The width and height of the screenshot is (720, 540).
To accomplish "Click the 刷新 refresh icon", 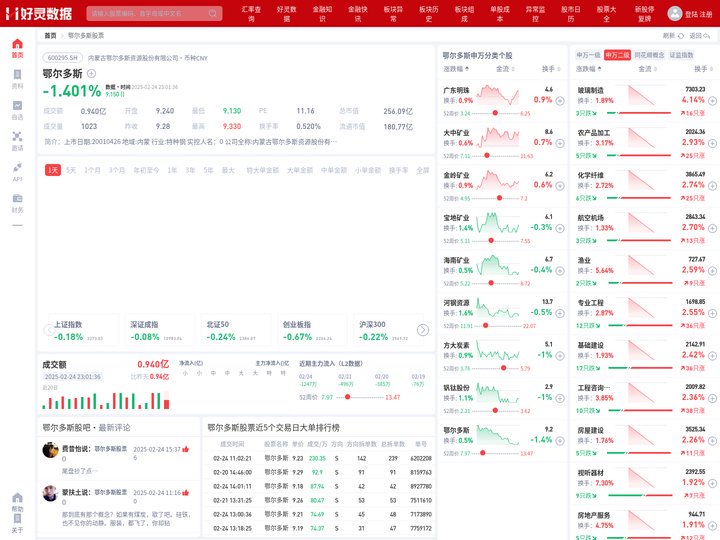I will point(681,36).
